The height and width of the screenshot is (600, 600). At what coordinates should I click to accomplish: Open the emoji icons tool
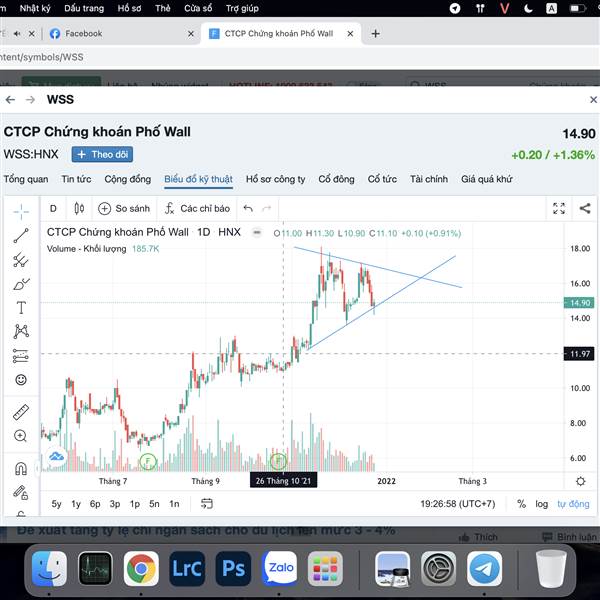[21, 380]
